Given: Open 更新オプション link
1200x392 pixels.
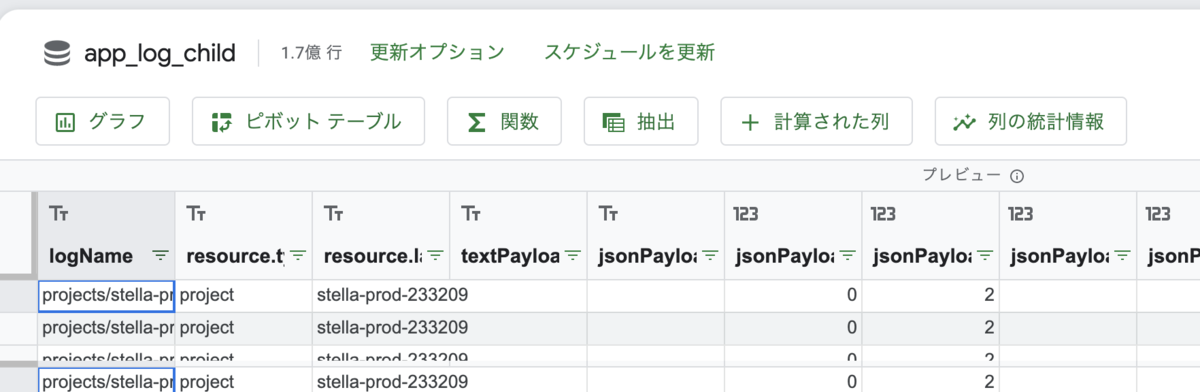Looking at the screenshot, I should pos(437,52).
